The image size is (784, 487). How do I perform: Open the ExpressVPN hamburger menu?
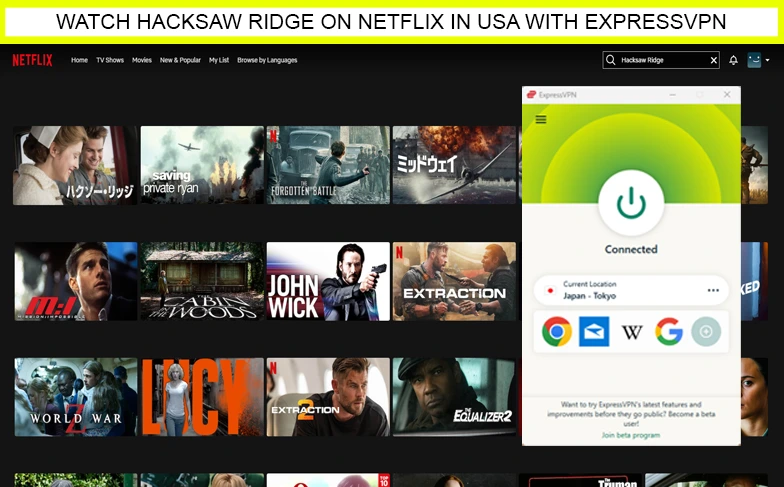[x=540, y=120]
